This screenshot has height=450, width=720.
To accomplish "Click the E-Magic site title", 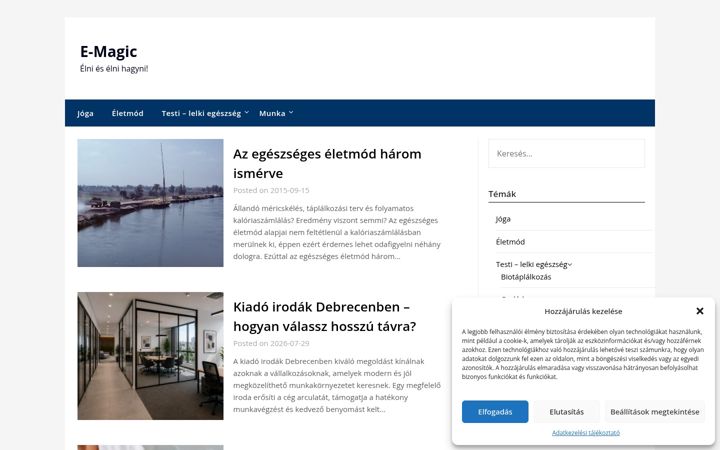I will point(108,51).
